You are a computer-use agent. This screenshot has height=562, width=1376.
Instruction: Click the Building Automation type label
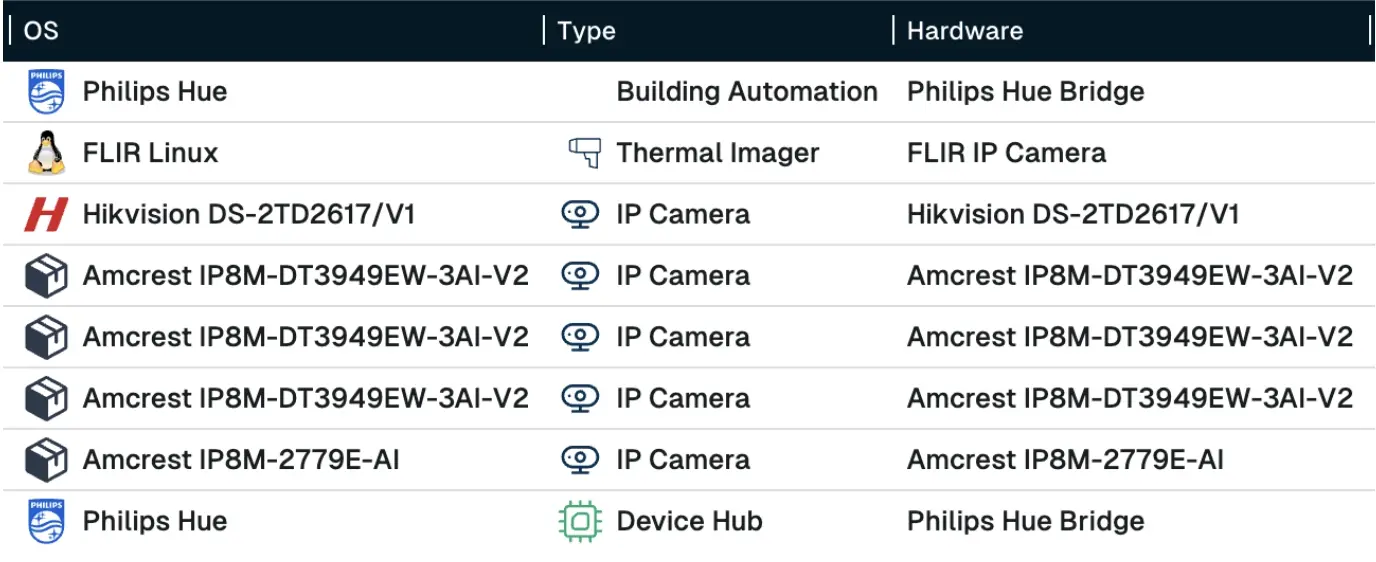click(x=747, y=92)
